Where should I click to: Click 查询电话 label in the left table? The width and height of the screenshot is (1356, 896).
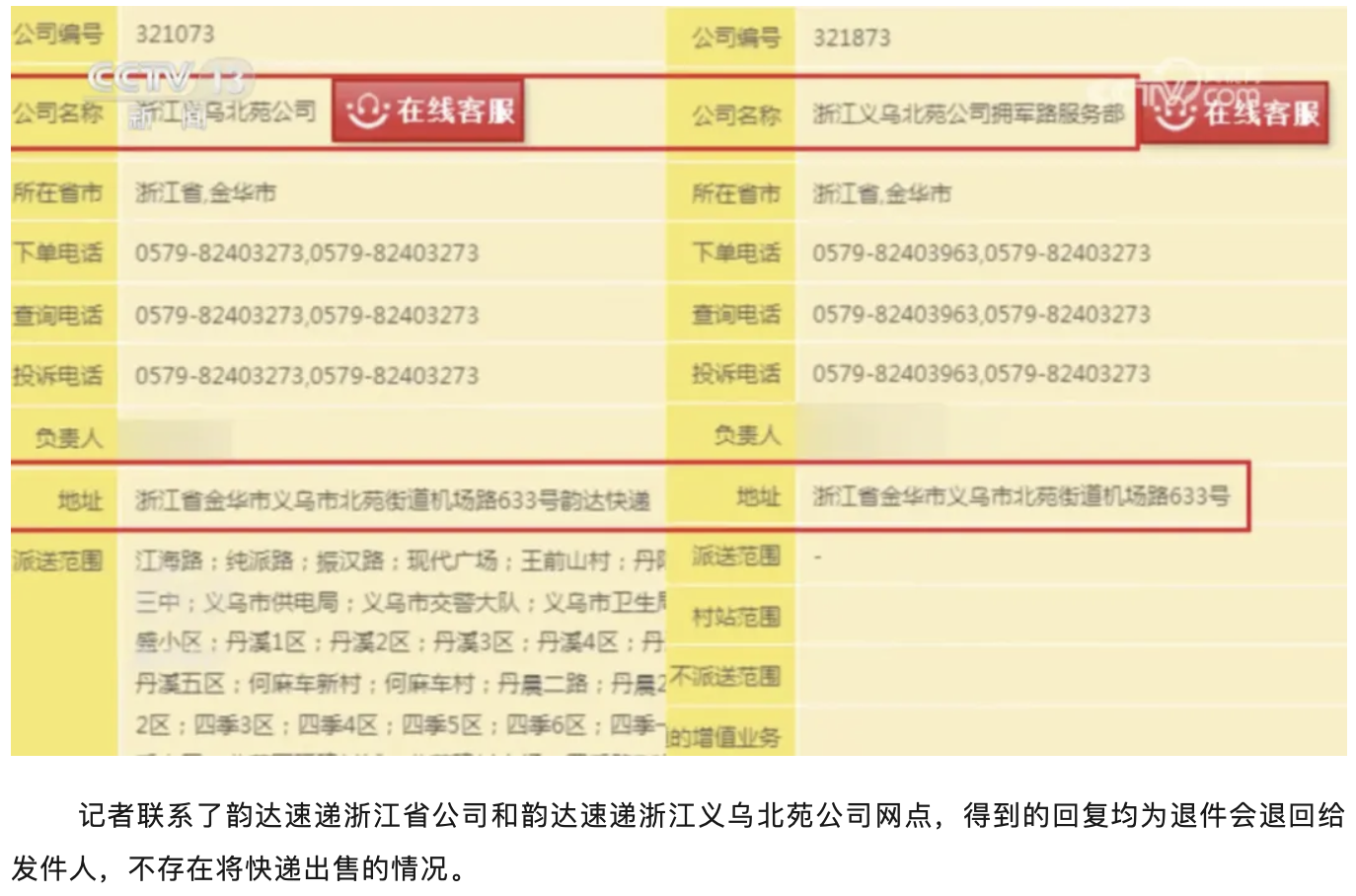tap(57, 315)
